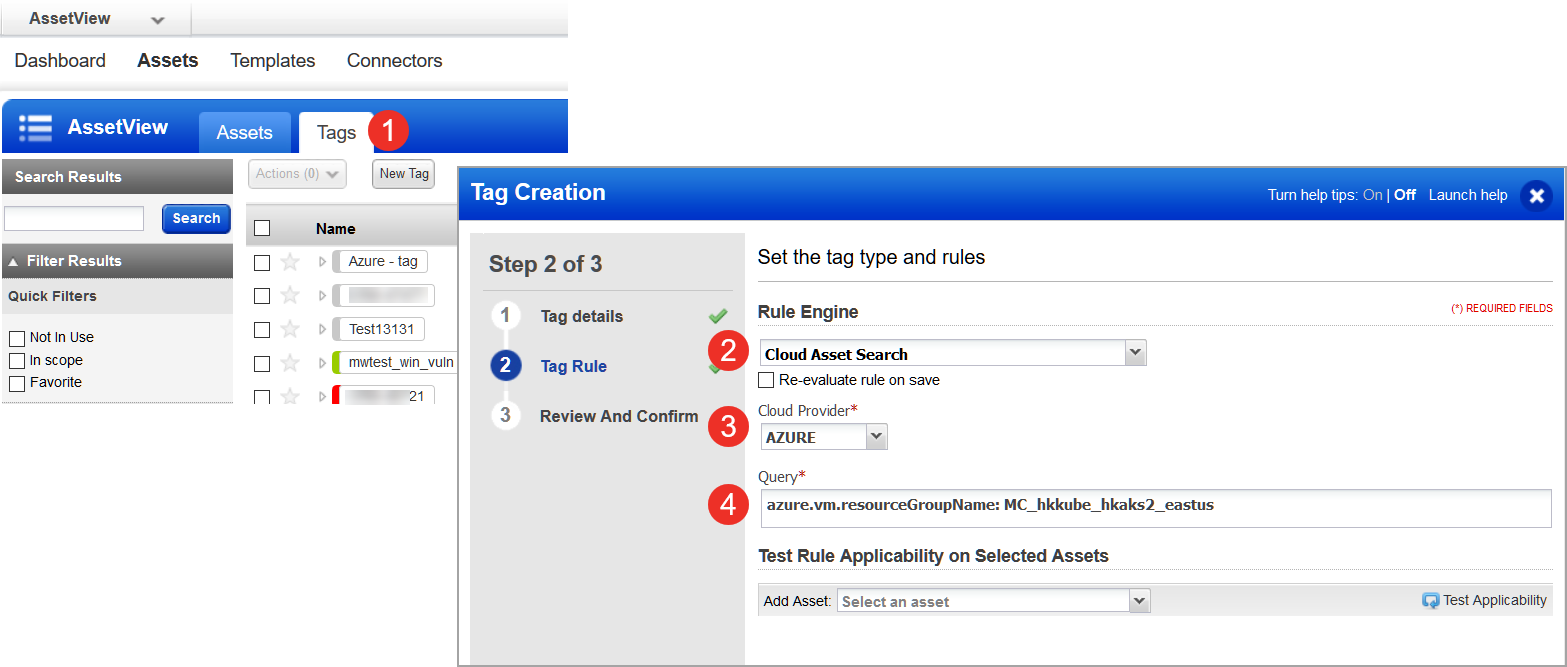1567x667 pixels.
Task: Select the step 1 "Tag details" circle
Action: coord(505,315)
